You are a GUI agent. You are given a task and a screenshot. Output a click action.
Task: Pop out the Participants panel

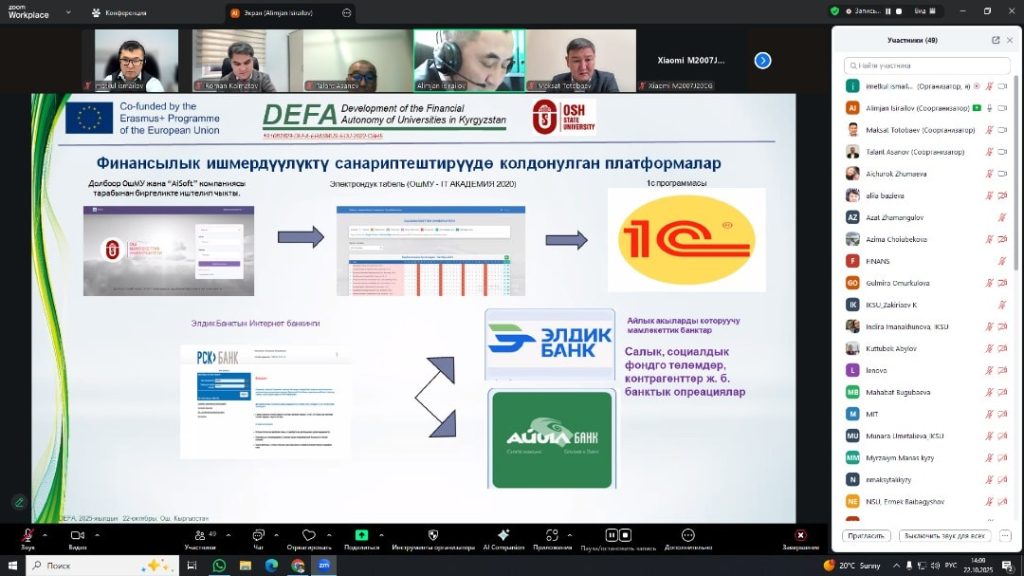[995, 40]
